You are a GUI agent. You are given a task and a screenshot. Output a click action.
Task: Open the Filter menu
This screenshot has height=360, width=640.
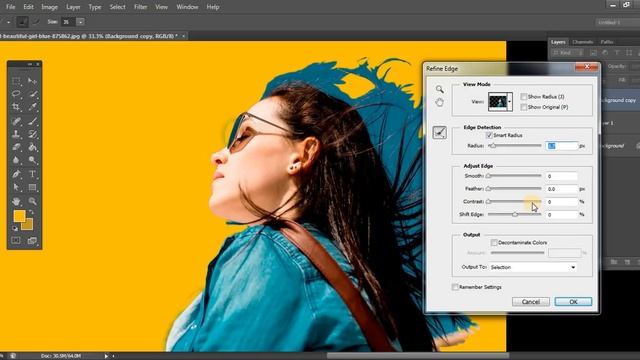point(140,7)
